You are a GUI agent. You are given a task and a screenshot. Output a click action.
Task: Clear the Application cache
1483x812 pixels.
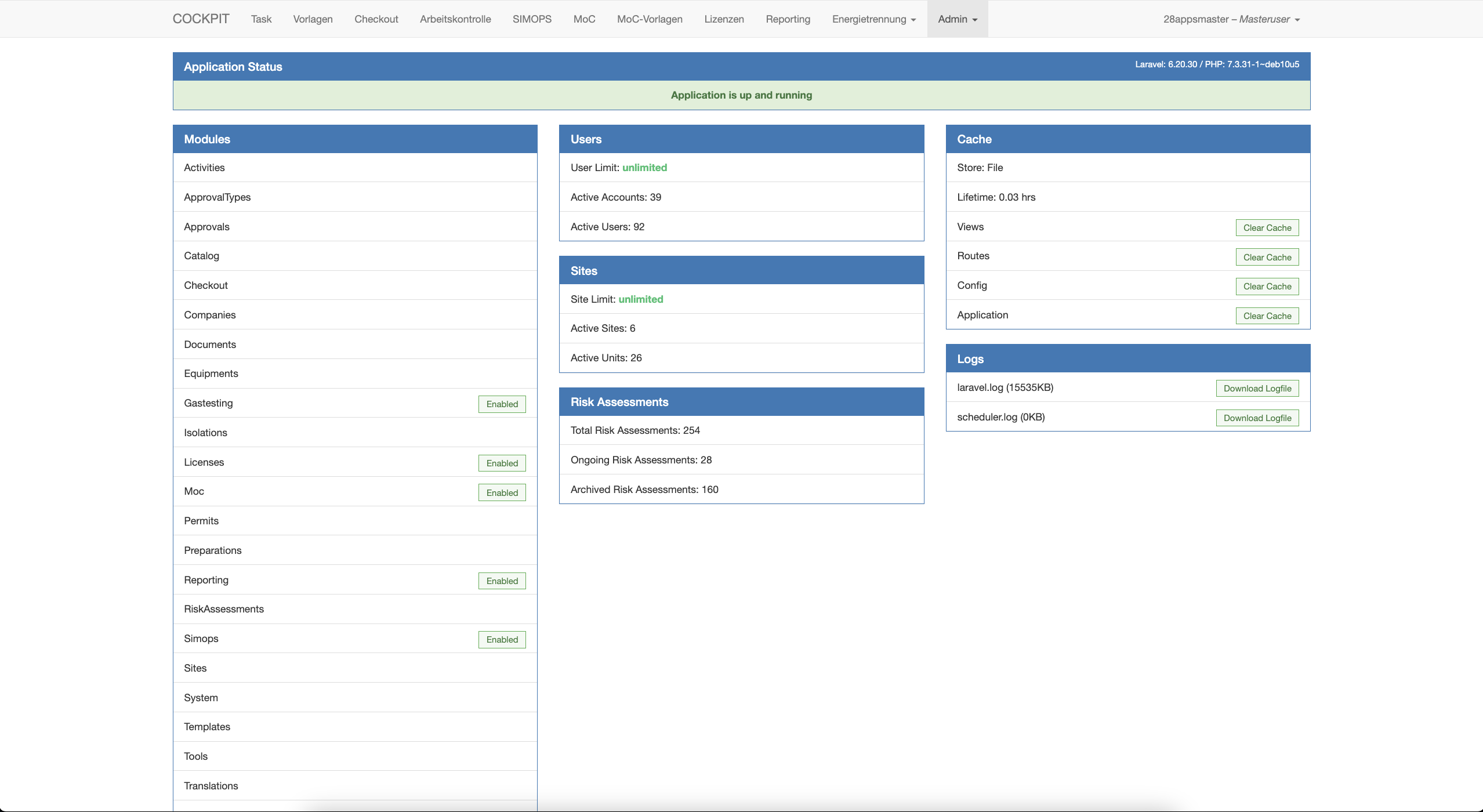pos(1267,316)
